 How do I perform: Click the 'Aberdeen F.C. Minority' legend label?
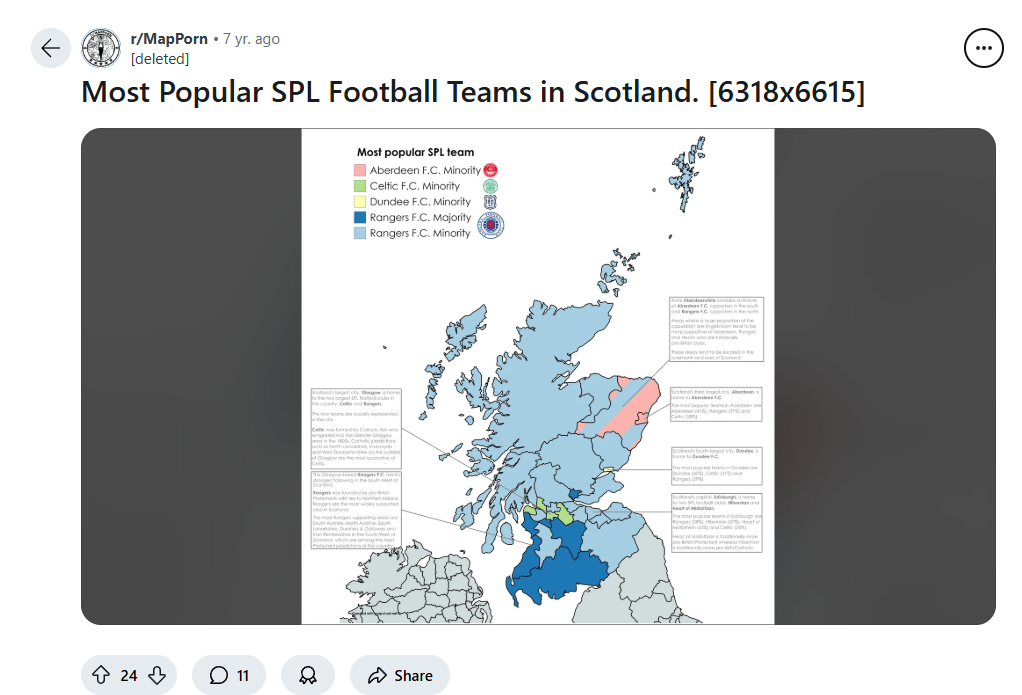425,170
